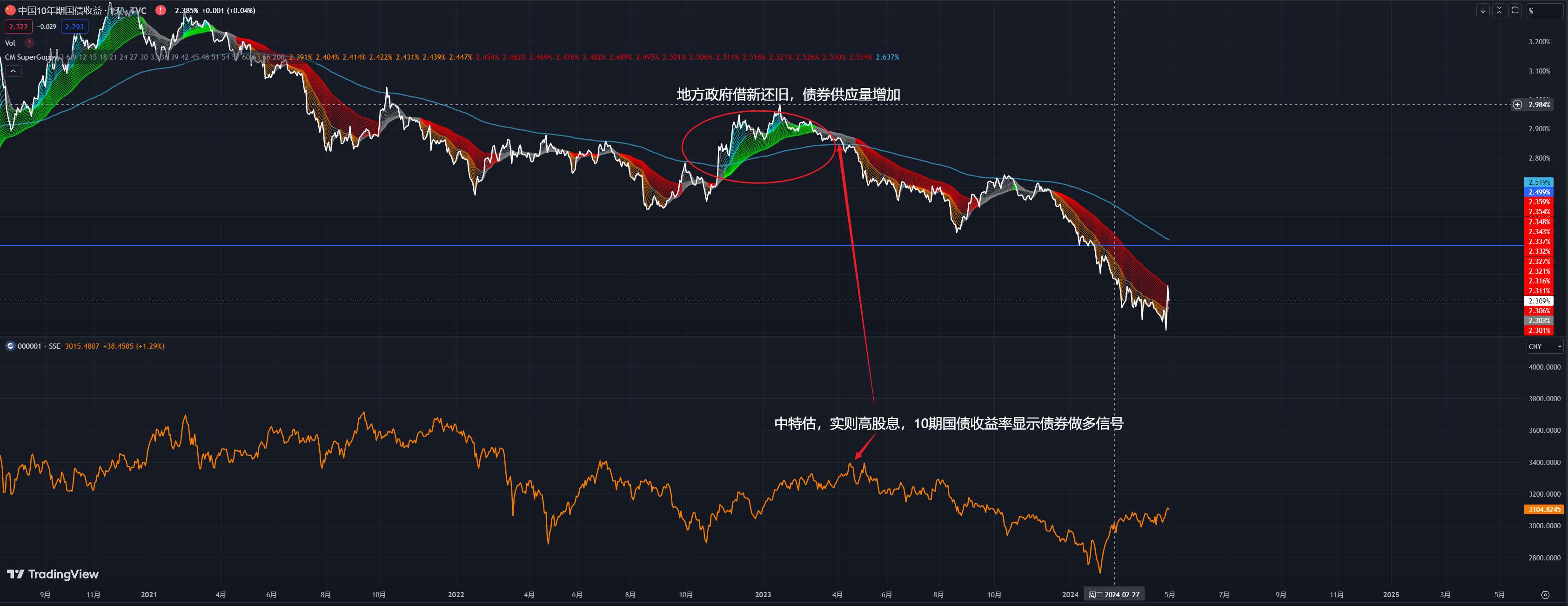Click the move pane down arrow icon

(1483, 10)
